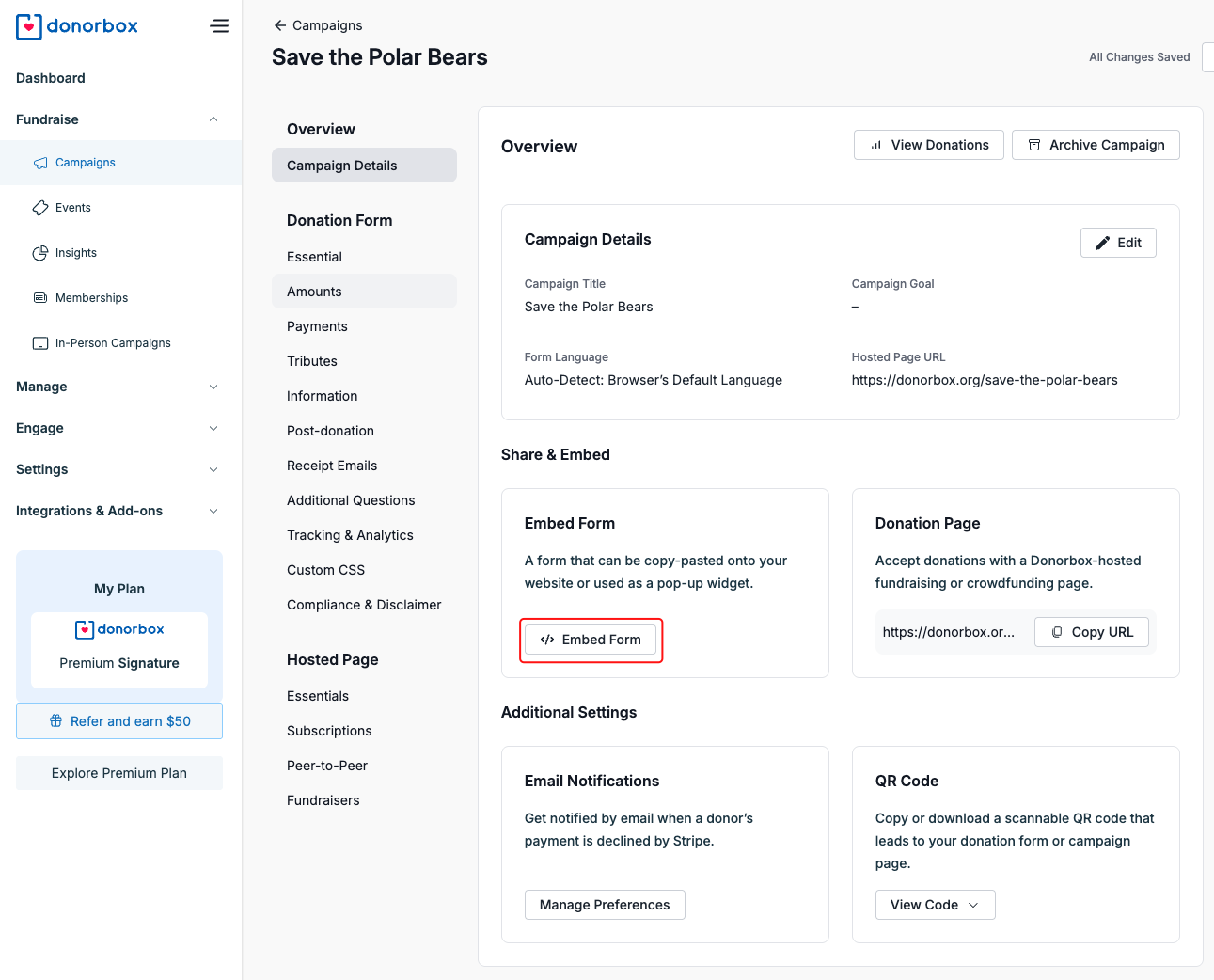Click the In-Person Campaigns tablet icon
Screen dimensions: 1214x980
coord(40,343)
